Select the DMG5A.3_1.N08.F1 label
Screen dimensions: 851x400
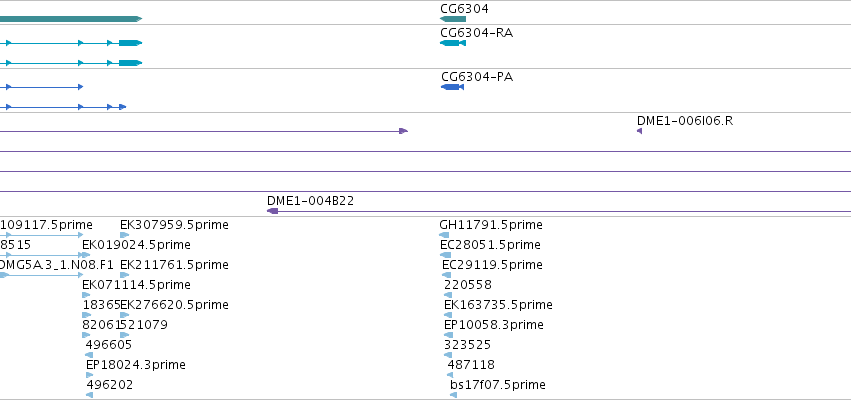(57, 265)
